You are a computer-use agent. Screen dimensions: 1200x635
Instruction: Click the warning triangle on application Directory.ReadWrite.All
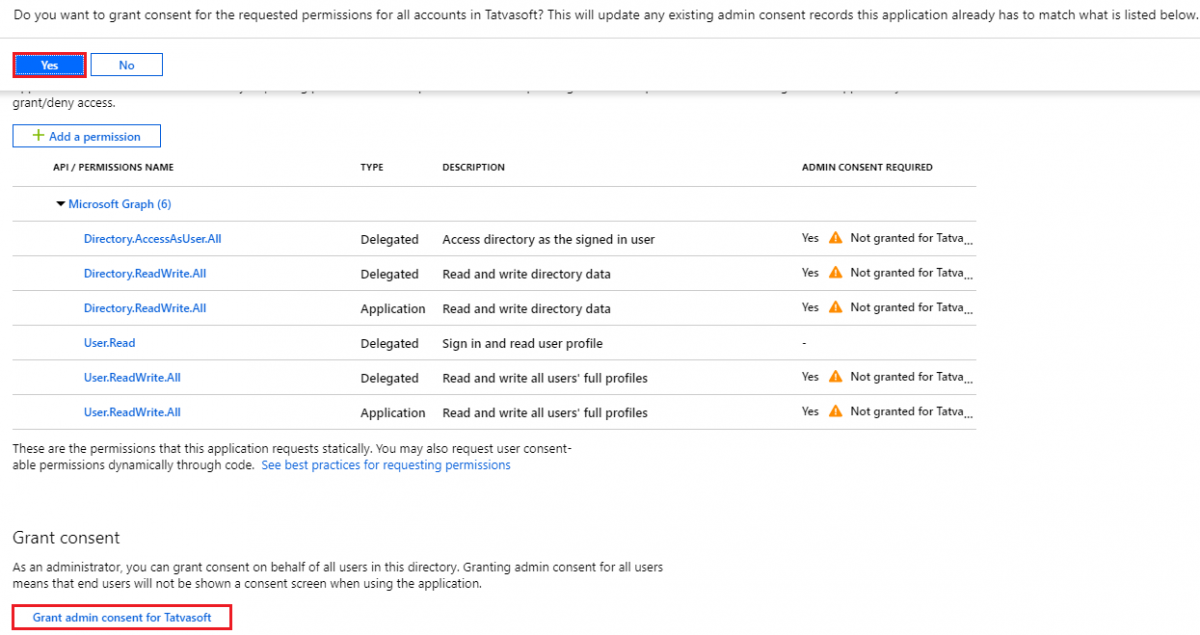pos(835,308)
